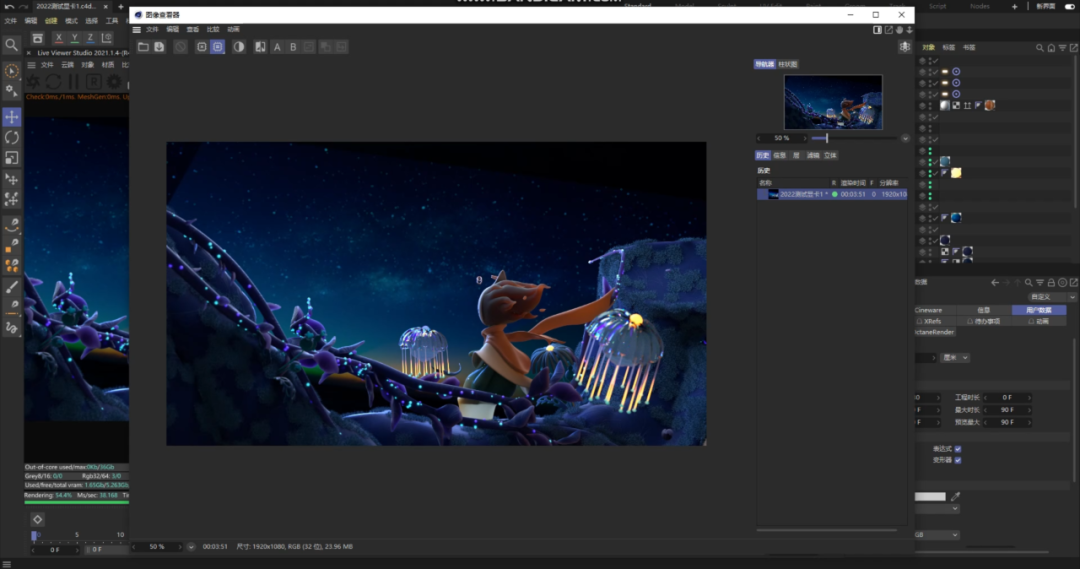The height and width of the screenshot is (569, 1080).
Task: Click the timeline playhead marker at frame 0
Action: coord(34,535)
